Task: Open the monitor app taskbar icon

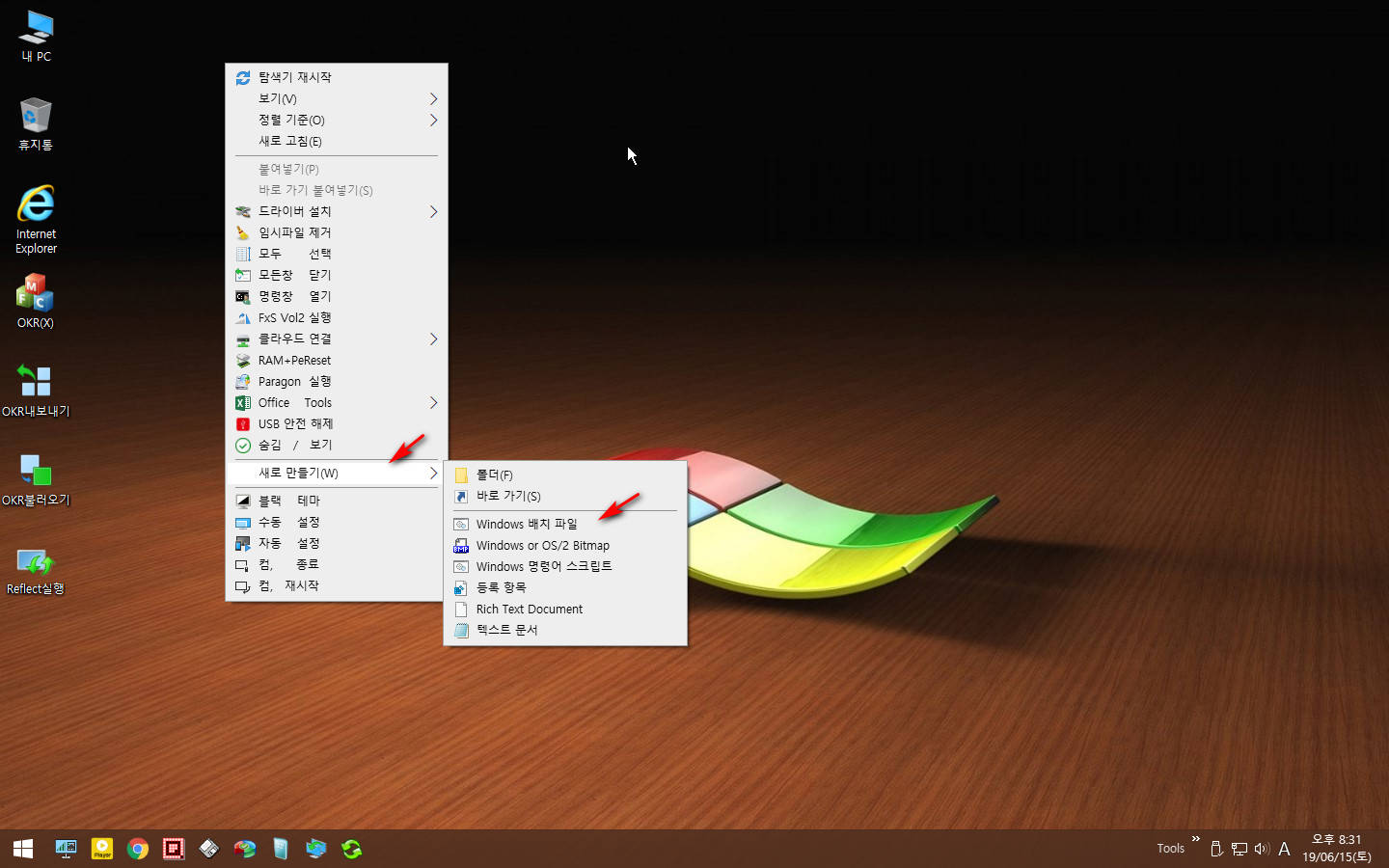Action: point(66,849)
